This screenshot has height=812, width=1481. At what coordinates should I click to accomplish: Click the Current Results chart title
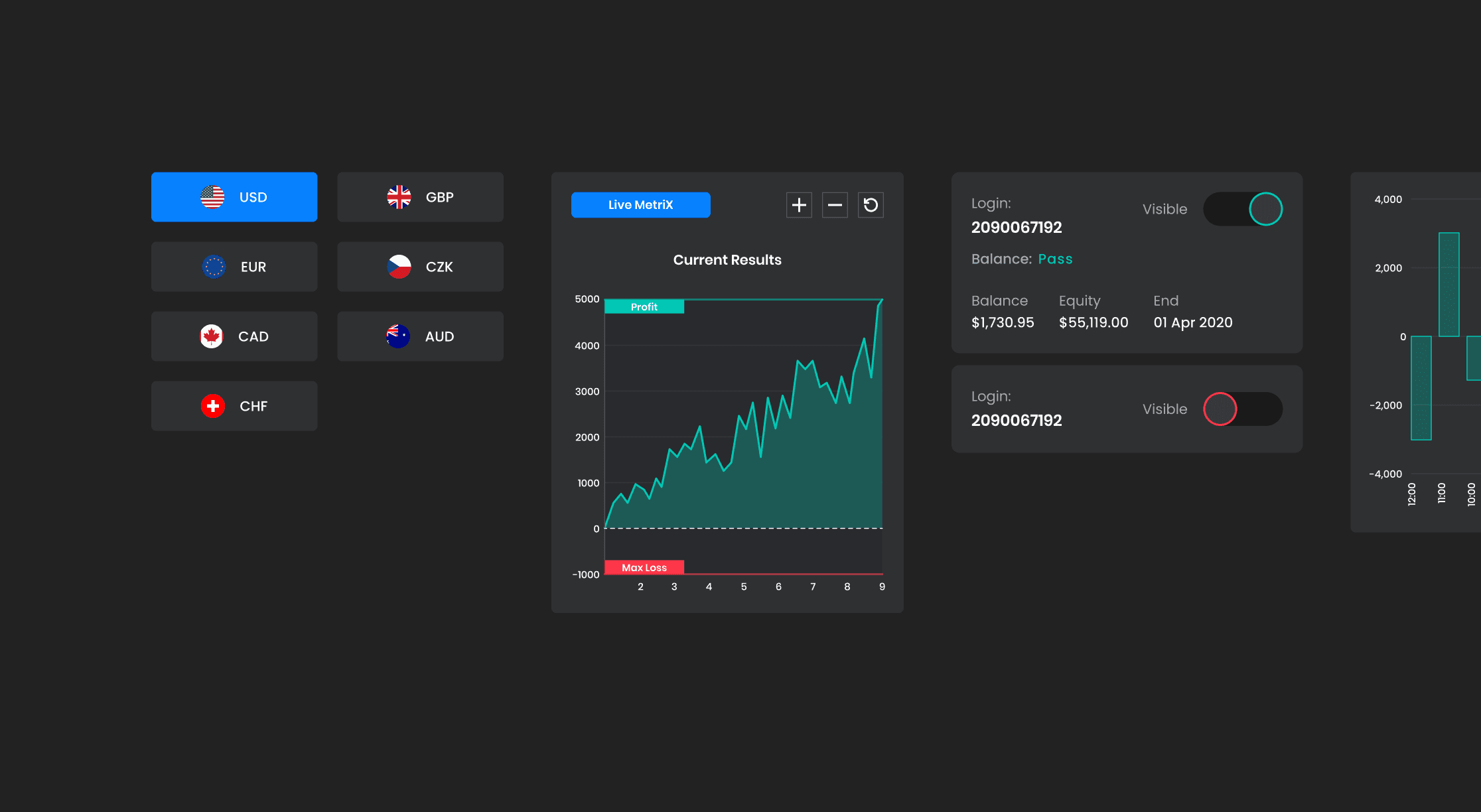pos(727,260)
